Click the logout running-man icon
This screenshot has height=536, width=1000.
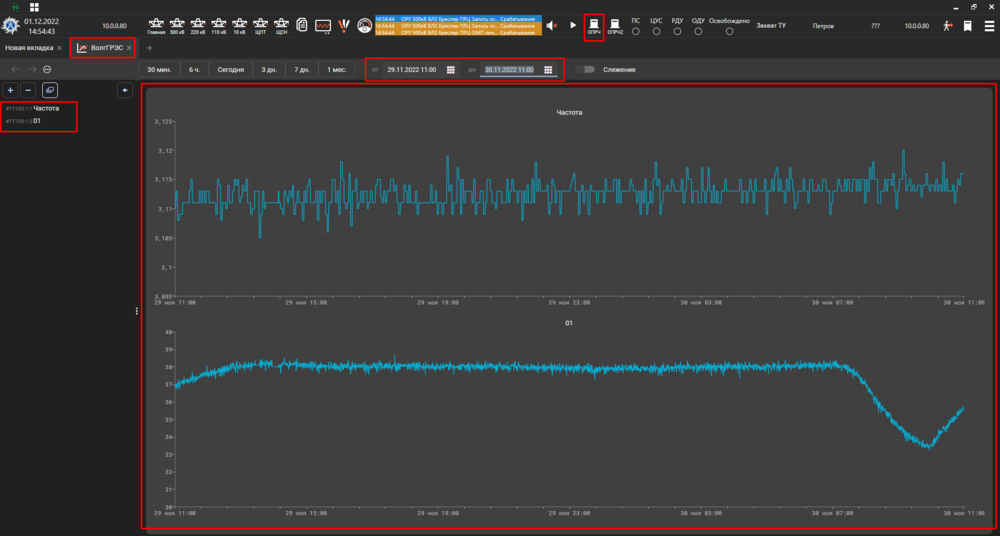(947, 26)
